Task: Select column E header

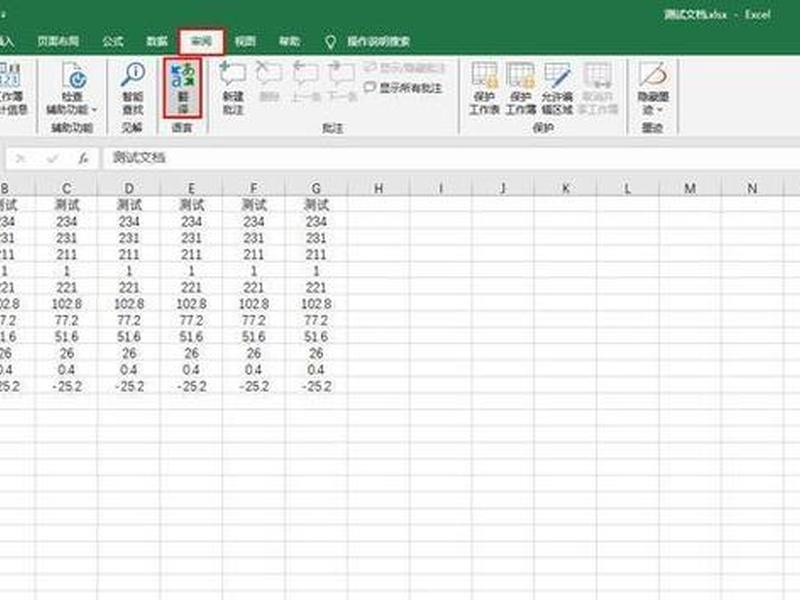Action: coord(191,188)
